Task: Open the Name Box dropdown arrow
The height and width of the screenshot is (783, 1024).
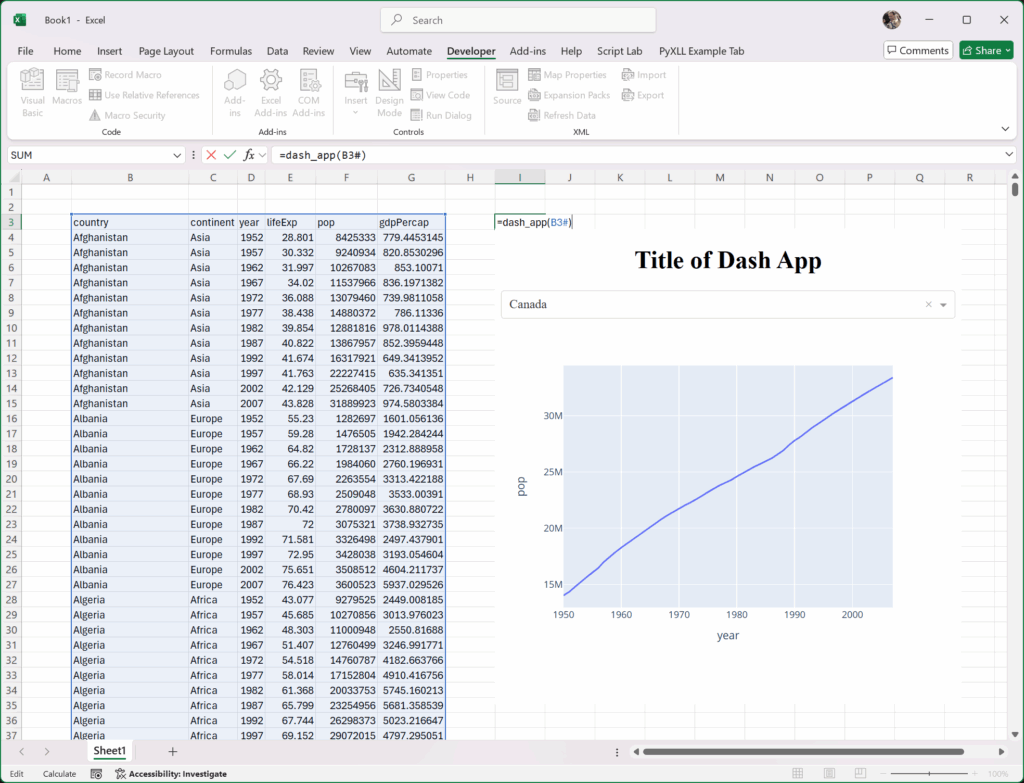Action: (177, 155)
